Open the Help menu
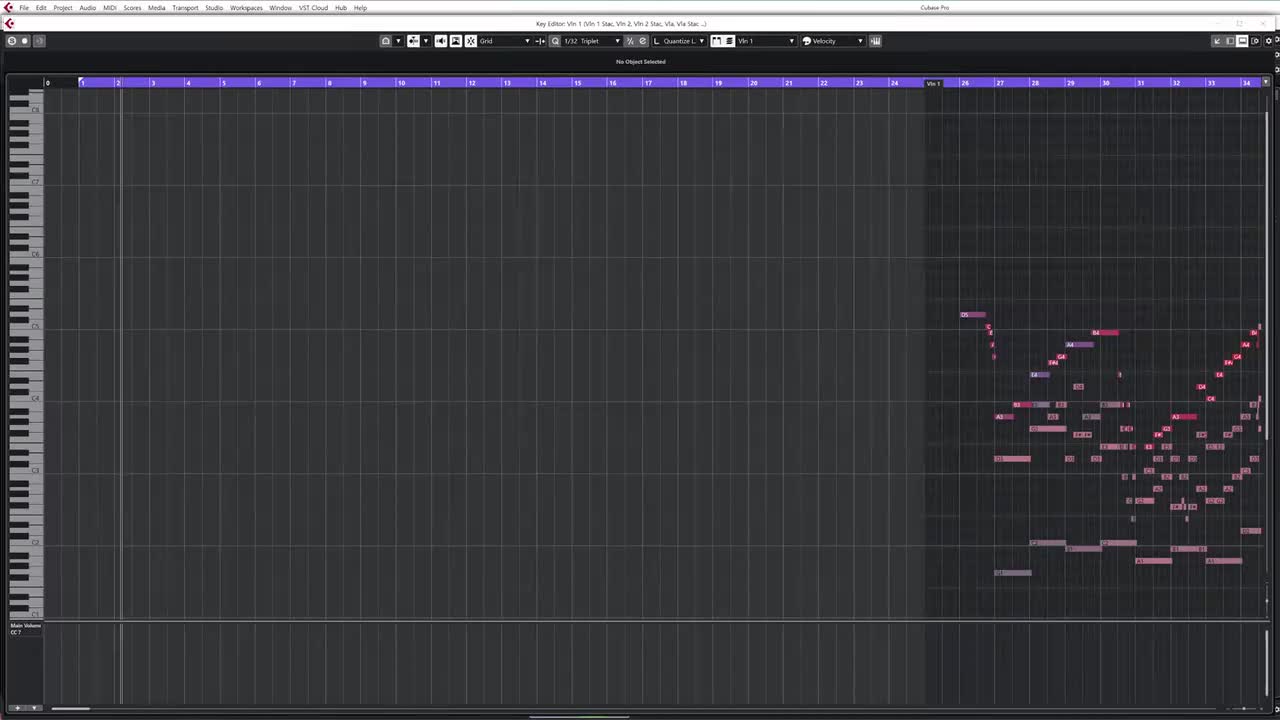1280x720 pixels. pos(360,8)
